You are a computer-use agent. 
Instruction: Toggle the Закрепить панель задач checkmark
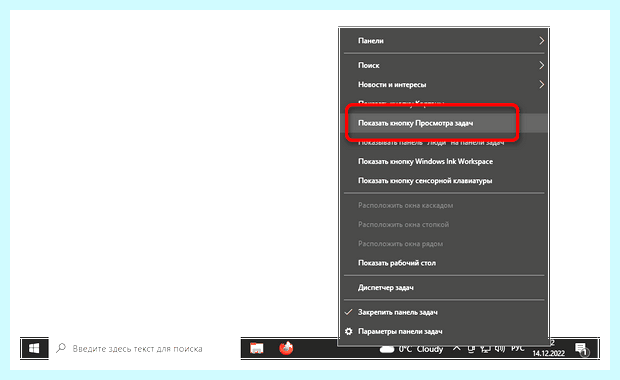[348, 312]
